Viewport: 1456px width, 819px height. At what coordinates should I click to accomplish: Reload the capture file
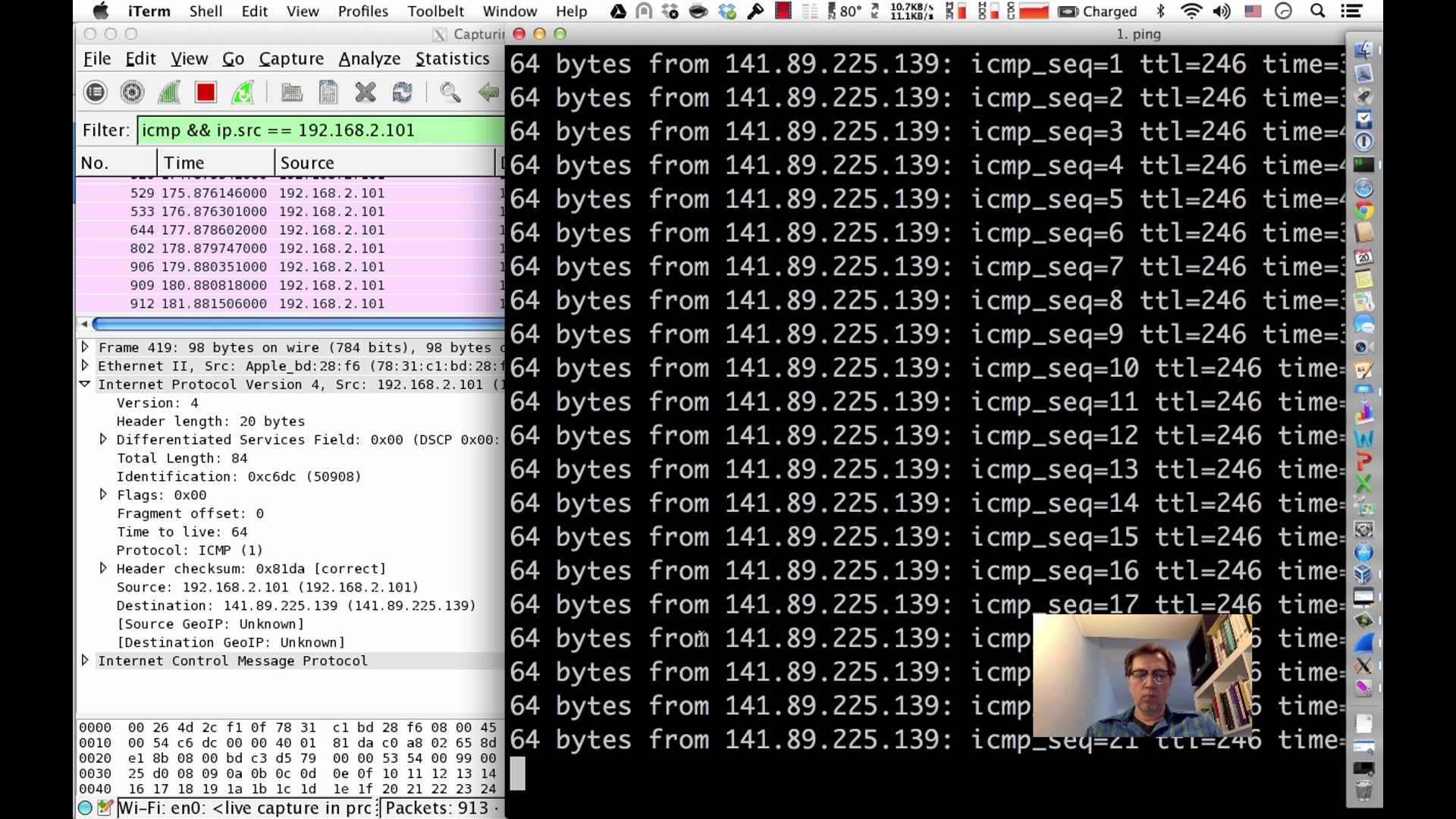click(x=403, y=92)
